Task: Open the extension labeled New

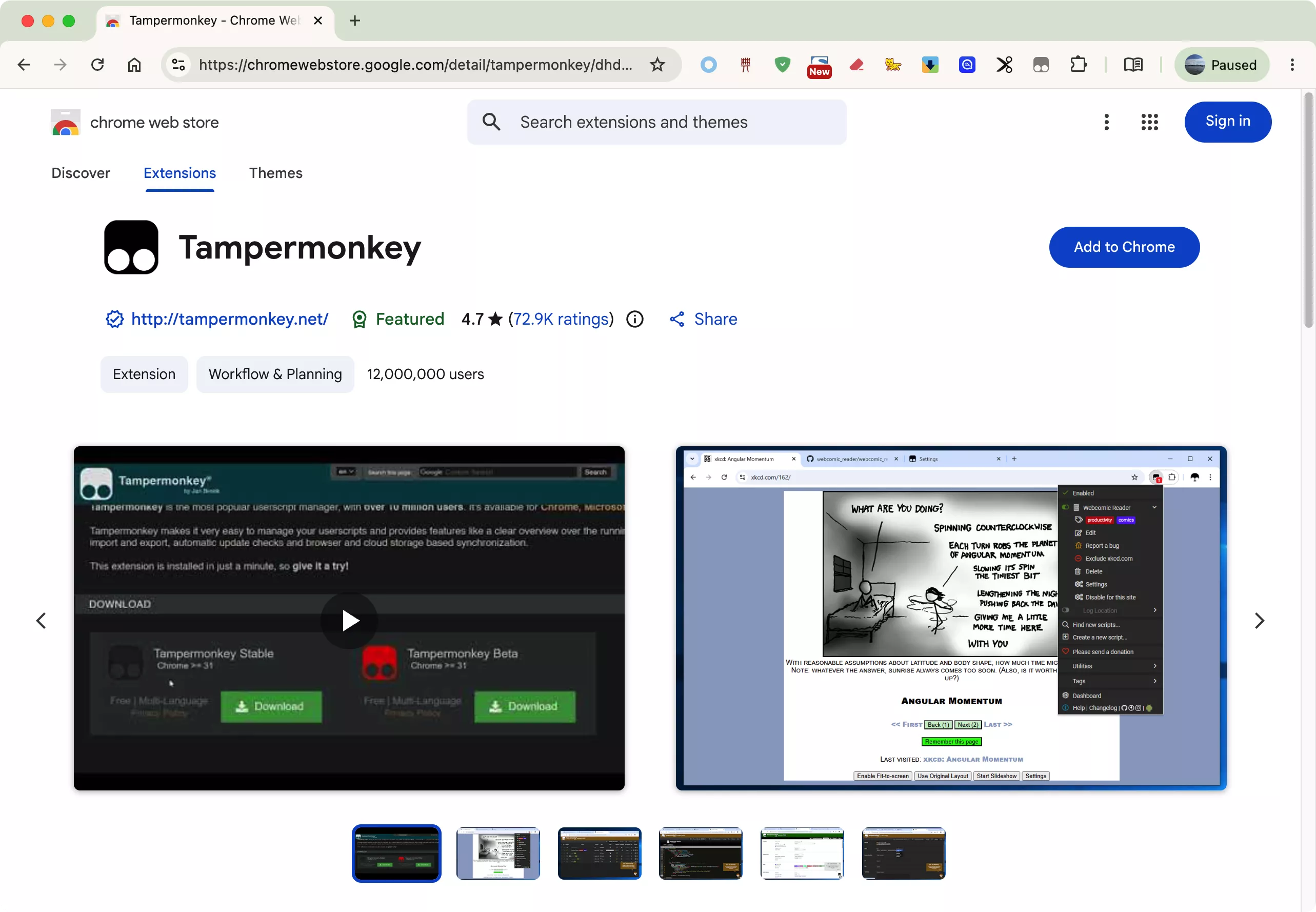Action: tap(819, 66)
